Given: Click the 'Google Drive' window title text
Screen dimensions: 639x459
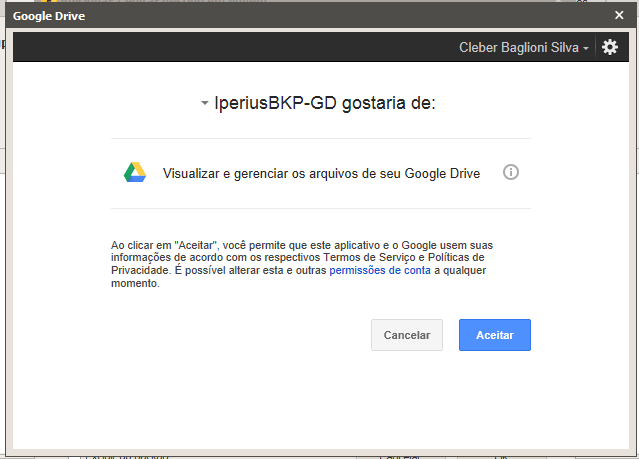Looking at the screenshot, I should point(49,16).
